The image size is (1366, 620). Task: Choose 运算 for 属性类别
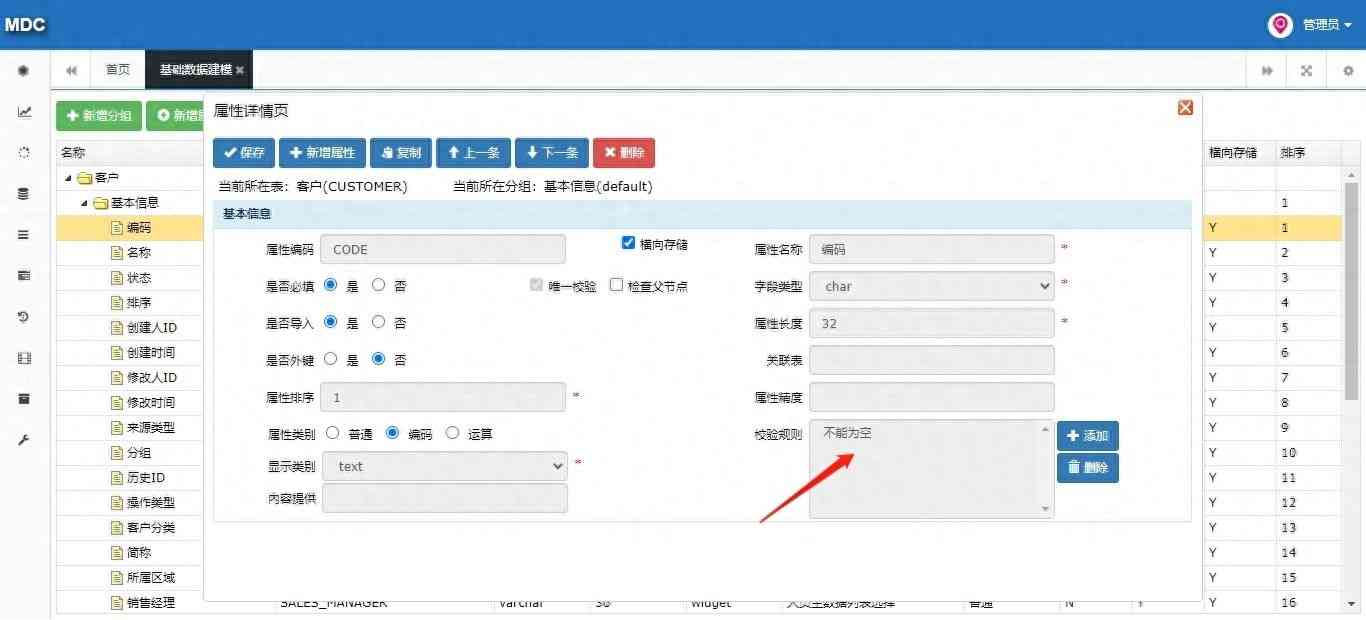pyautogui.click(x=452, y=433)
